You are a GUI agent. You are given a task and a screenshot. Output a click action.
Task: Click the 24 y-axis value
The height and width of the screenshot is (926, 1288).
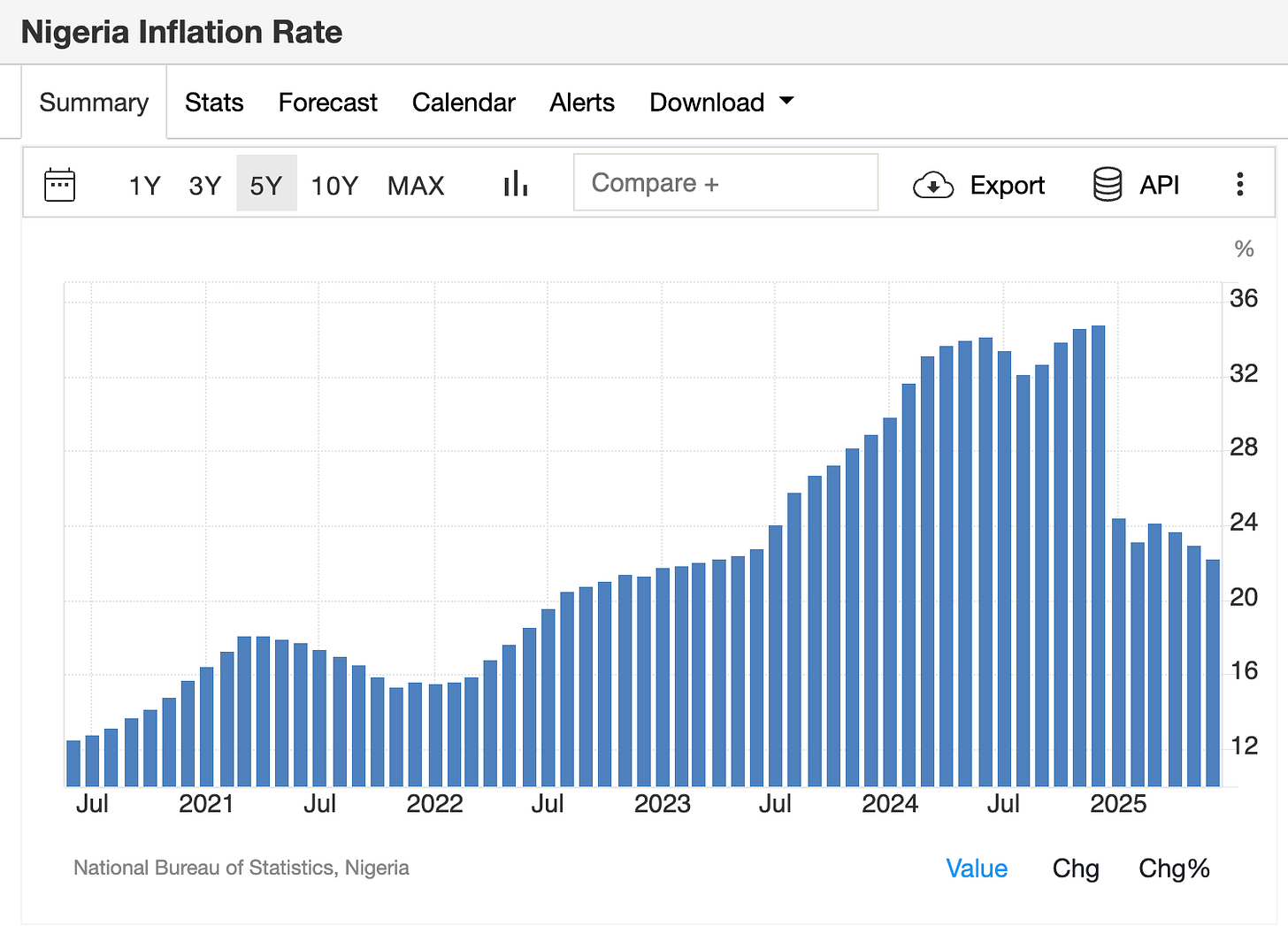tap(1244, 523)
